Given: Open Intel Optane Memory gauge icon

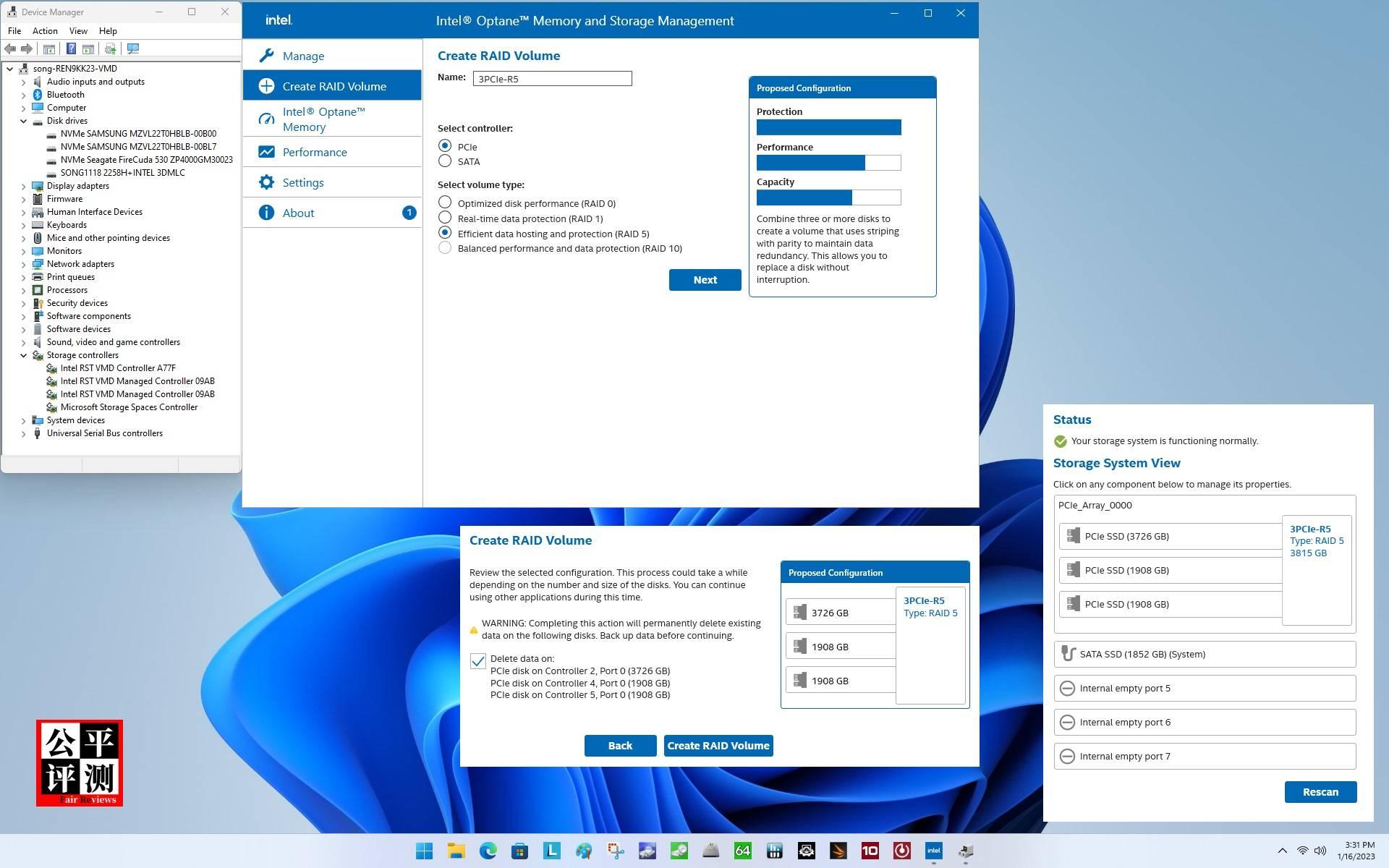Looking at the screenshot, I should tap(266, 119).
